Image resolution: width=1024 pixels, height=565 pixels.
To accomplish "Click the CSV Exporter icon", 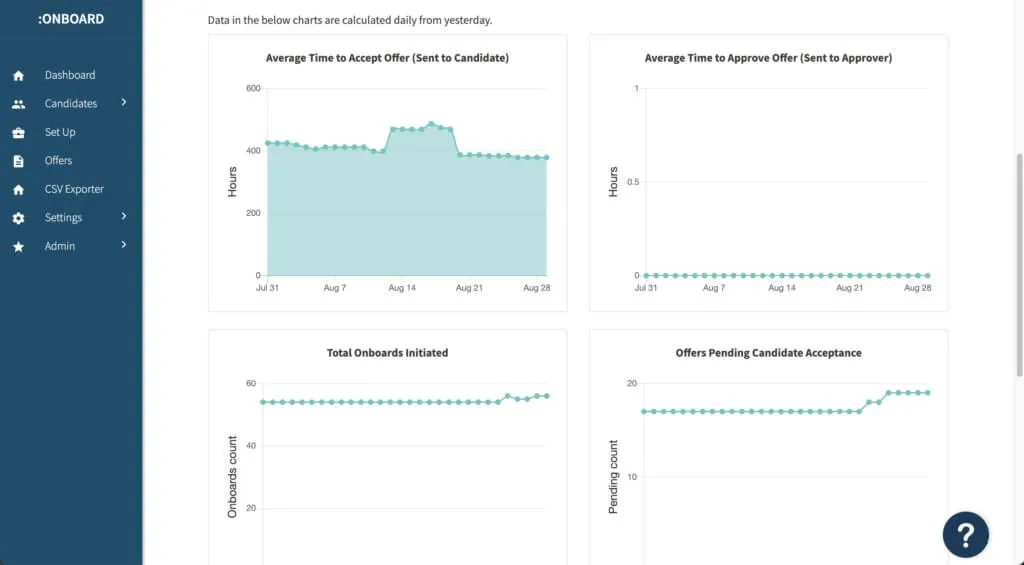I will coord(18,190).
